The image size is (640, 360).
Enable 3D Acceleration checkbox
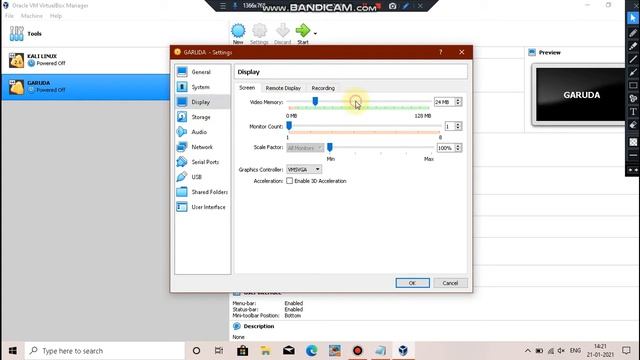click(x=289, y=181)
